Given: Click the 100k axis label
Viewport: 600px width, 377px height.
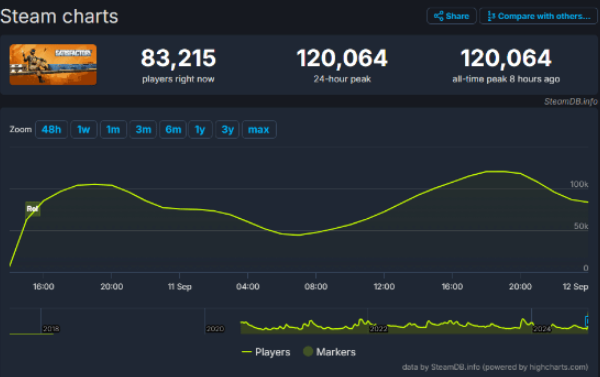Looking at the screenshot, I should [x=579, y=184].
